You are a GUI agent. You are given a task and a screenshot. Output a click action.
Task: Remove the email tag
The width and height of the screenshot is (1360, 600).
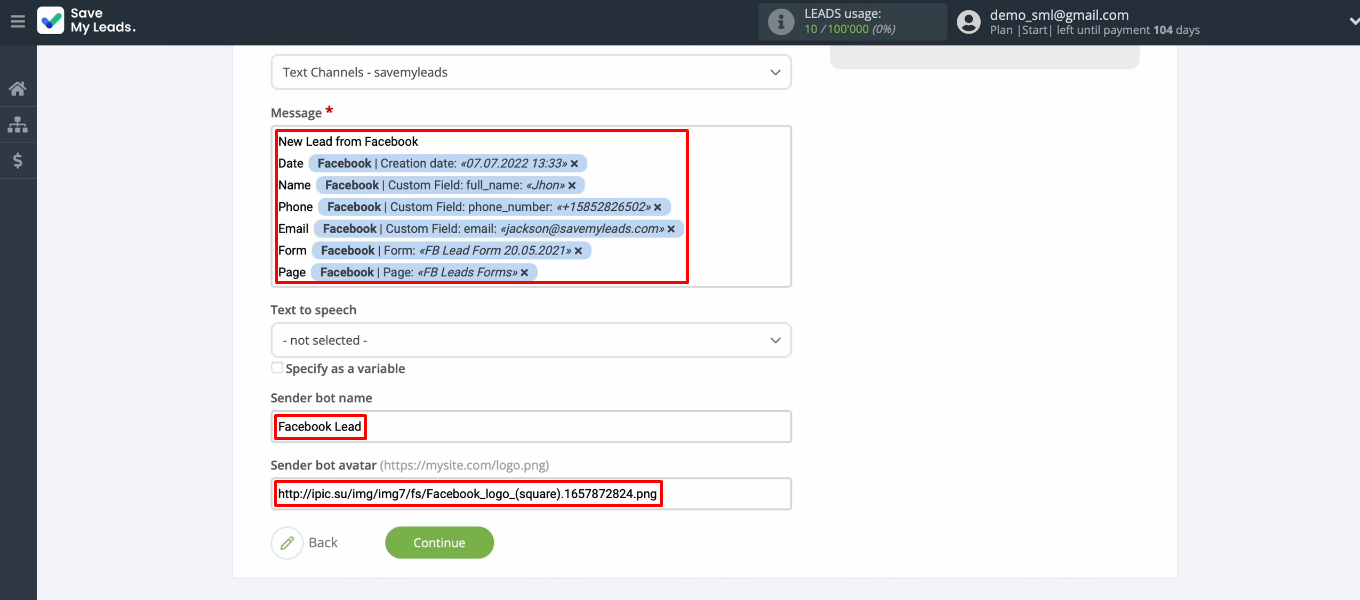tap(671, 229)
